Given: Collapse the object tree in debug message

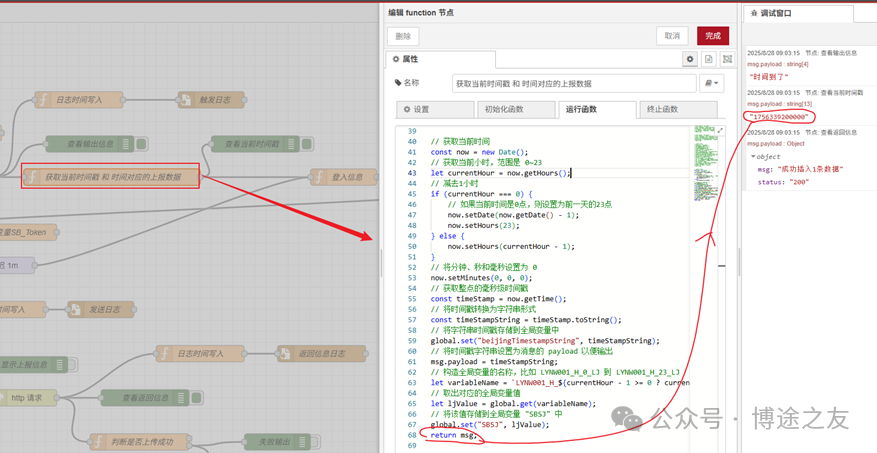Looking at the screenshot, I should pyautogui.click(x=753, y=157).
